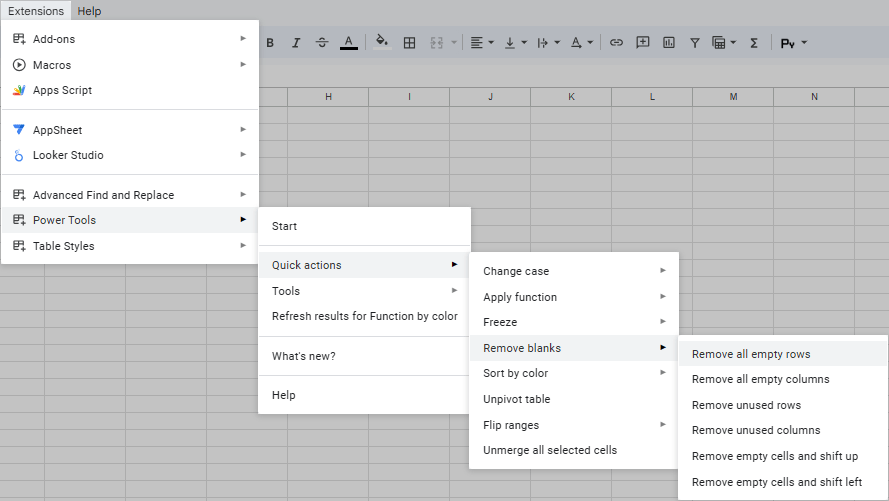
Task: Click the Apps Script logo icon
Action: [19, 90]
